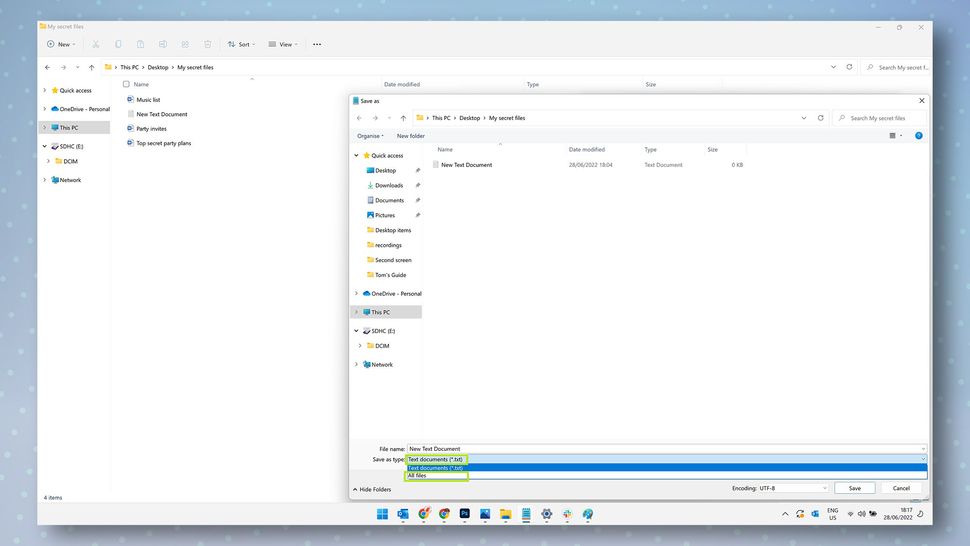Toggle the select-all checkbox beside Name header
Image resolution: width=970 pixels, height=546 pixels.
126,84
